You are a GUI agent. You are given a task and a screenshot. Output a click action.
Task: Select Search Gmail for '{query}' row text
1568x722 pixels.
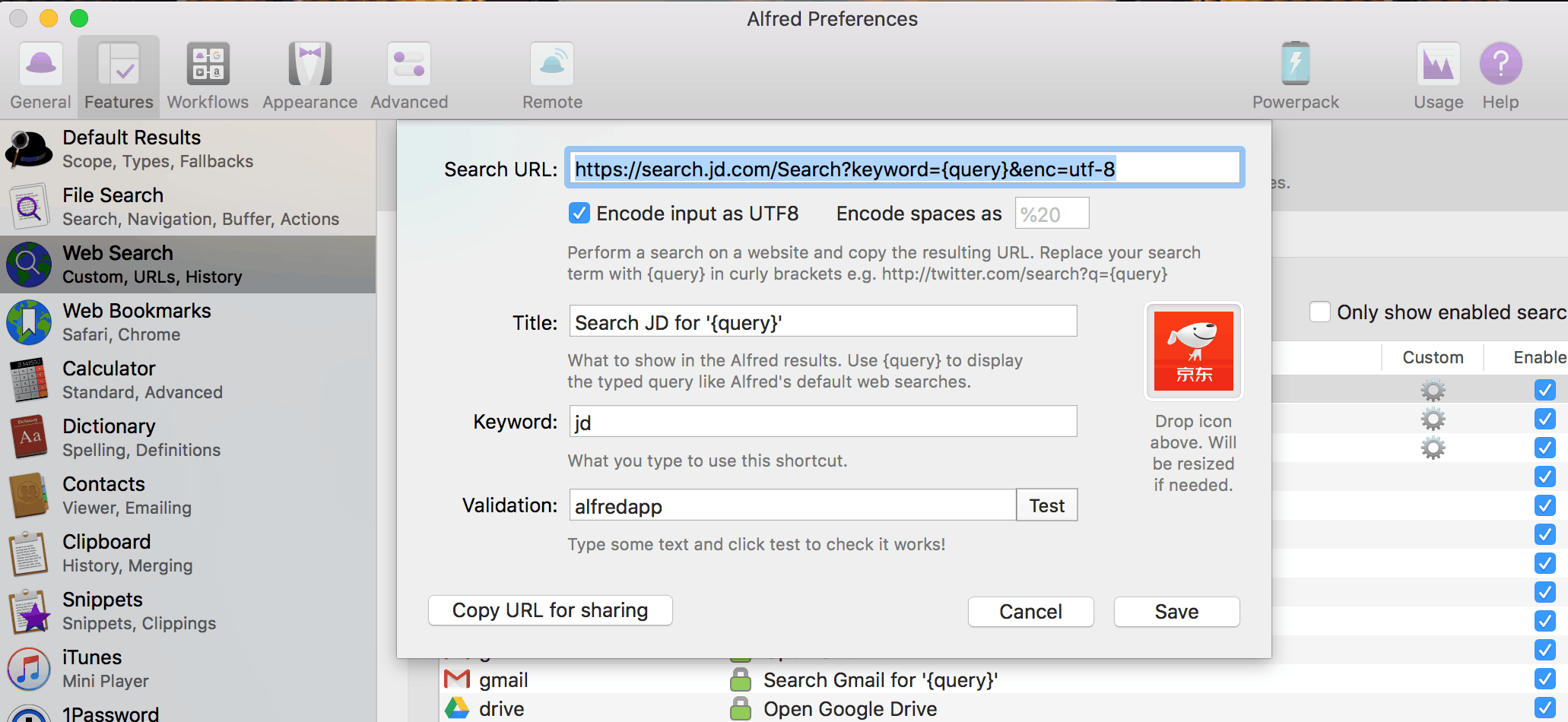(x=881, y=679)
